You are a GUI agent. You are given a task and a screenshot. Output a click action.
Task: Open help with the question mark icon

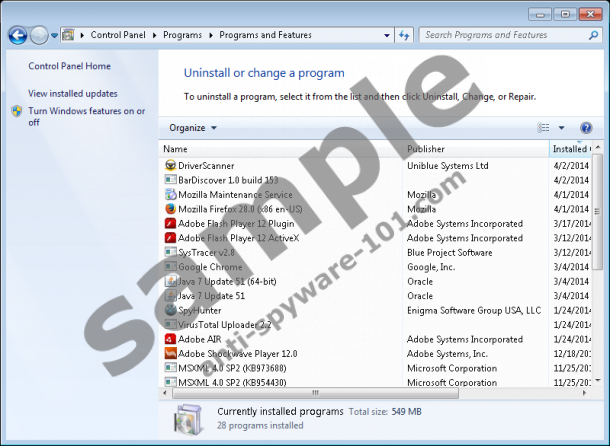click(587, 128)
